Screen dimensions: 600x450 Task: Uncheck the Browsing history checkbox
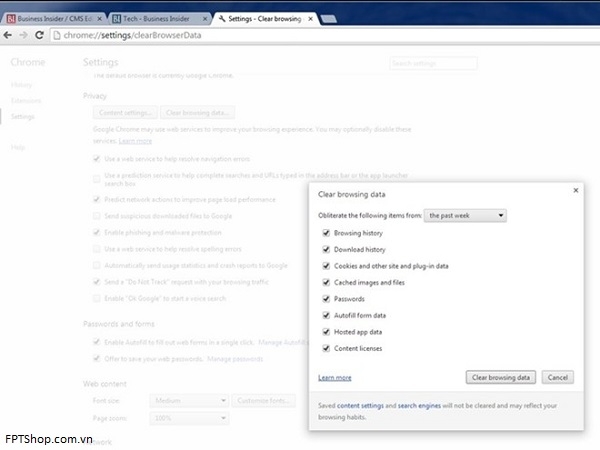[326, 233]
